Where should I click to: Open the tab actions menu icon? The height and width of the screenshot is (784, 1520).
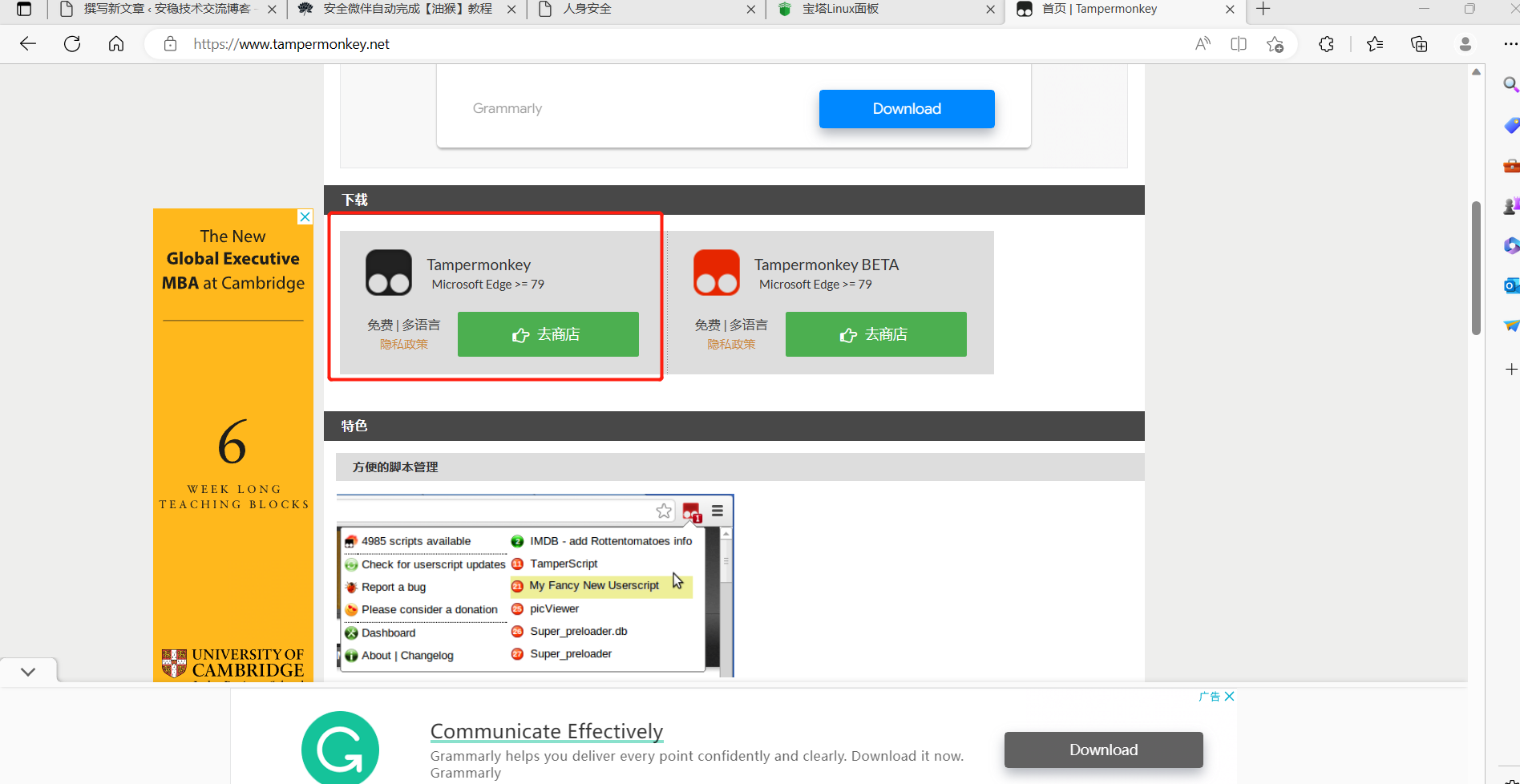[x=24, y=10]
